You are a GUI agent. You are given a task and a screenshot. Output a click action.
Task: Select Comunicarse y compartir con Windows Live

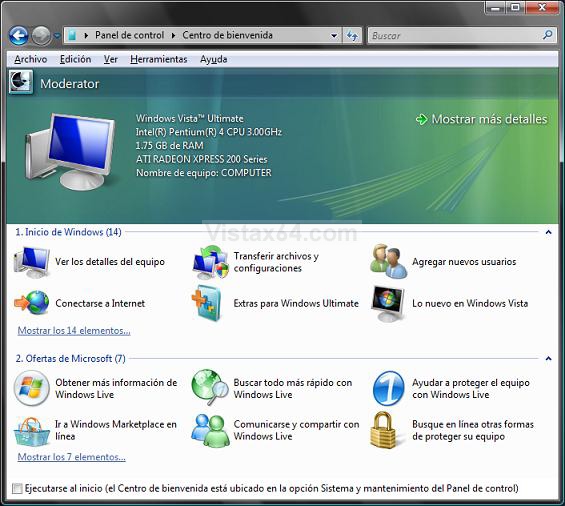pyautogui.click(x=296, y=430)
